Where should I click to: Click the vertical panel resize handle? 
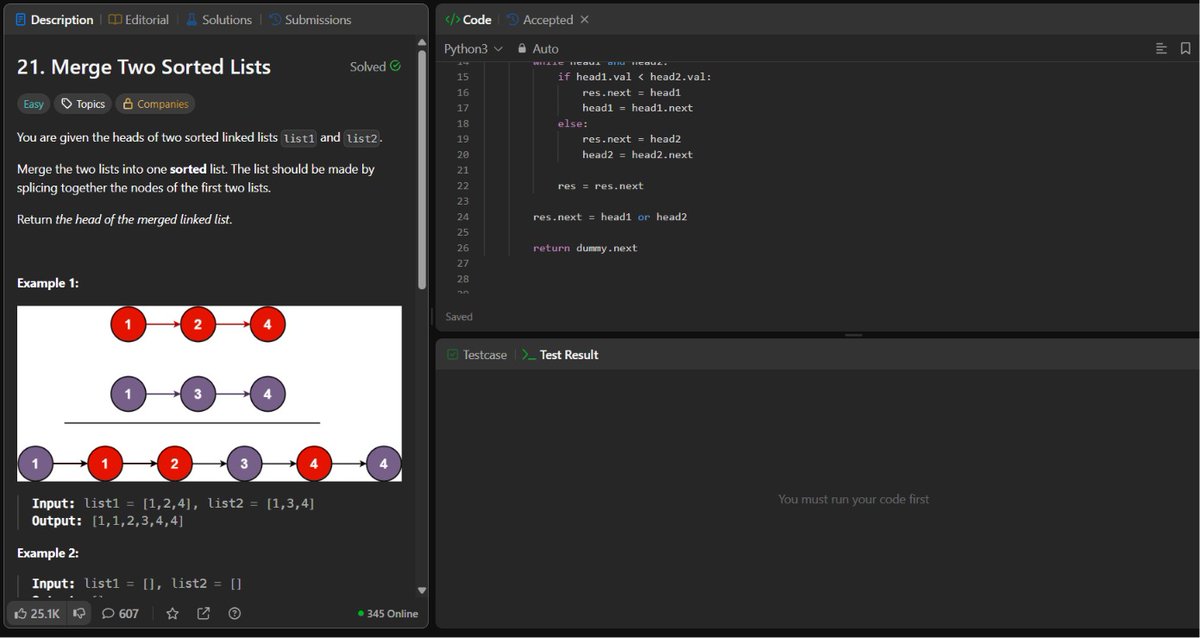(x=432, y=317)
